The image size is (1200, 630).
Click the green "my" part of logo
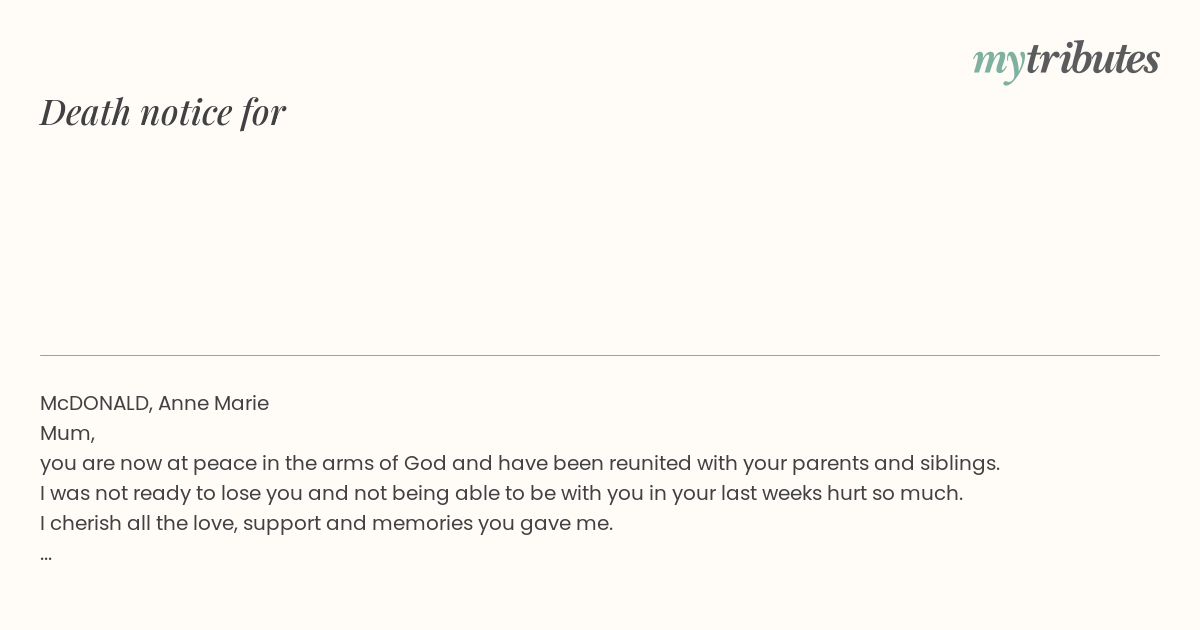[x=998, y=64]
